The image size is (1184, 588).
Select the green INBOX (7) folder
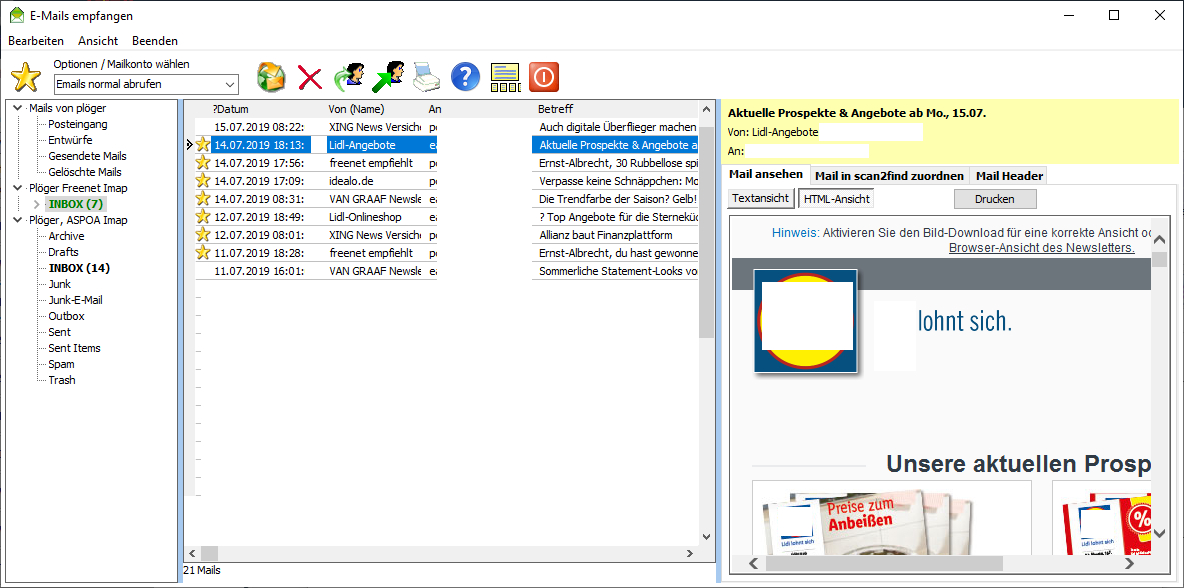[x=76, y=204]
